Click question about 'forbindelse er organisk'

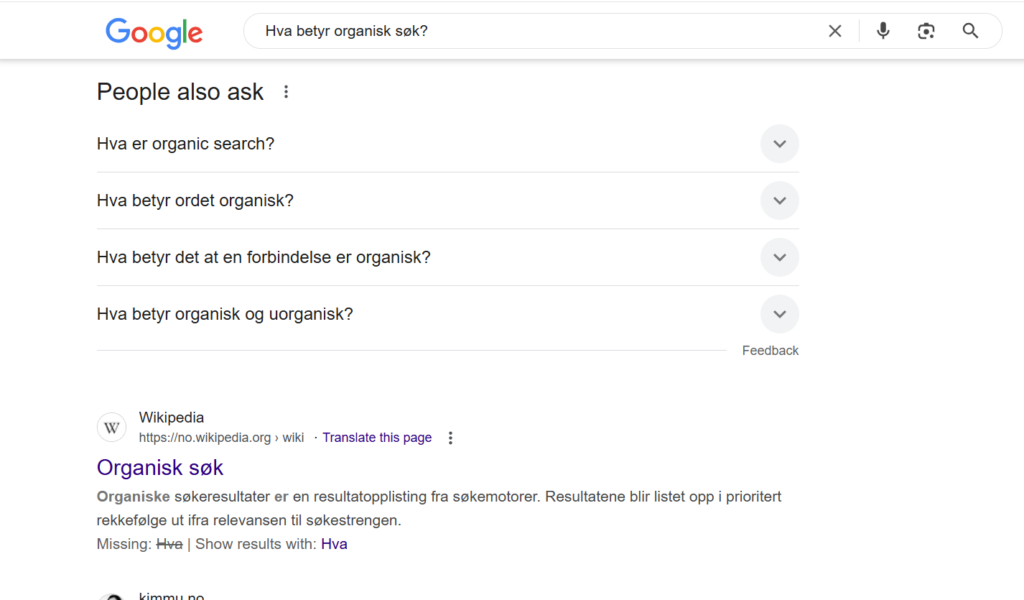pyautogui.click(x=264, y=257)
